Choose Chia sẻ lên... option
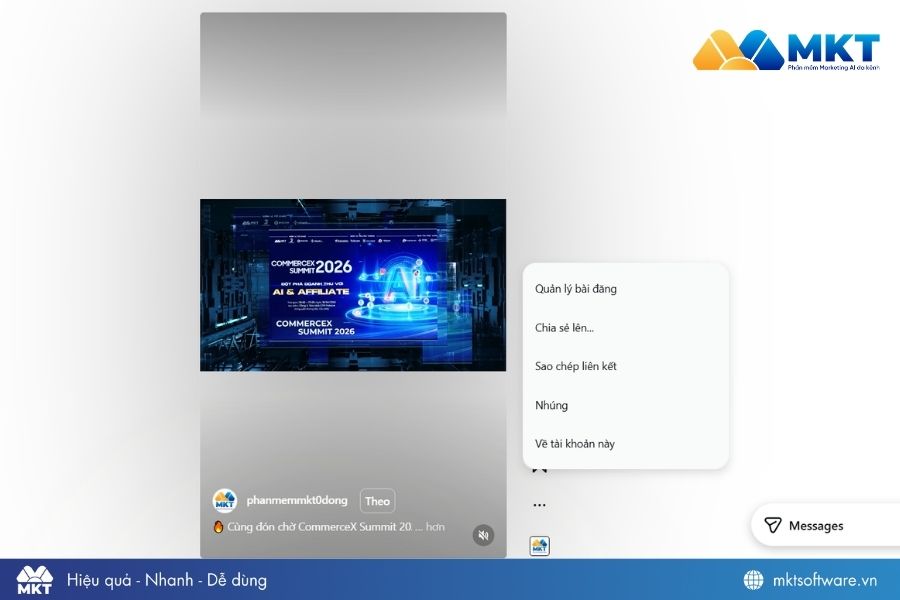This screenshot has width=900, height=600. point(564,328)
